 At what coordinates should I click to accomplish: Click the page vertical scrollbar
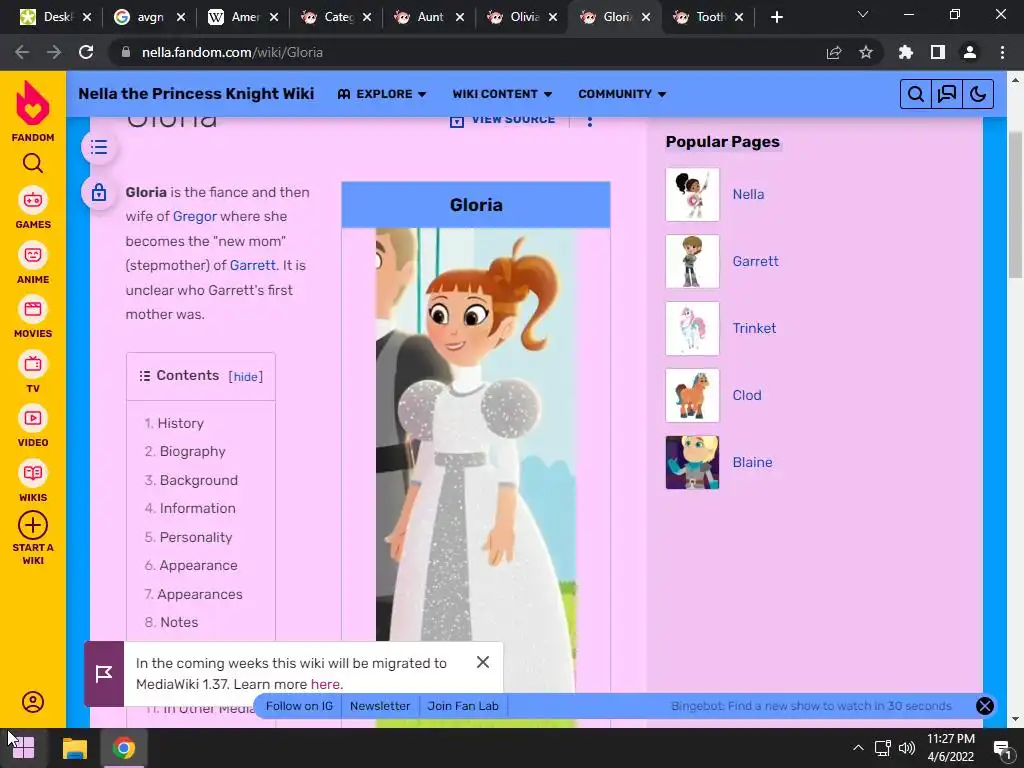click(x=1015, y=204)
